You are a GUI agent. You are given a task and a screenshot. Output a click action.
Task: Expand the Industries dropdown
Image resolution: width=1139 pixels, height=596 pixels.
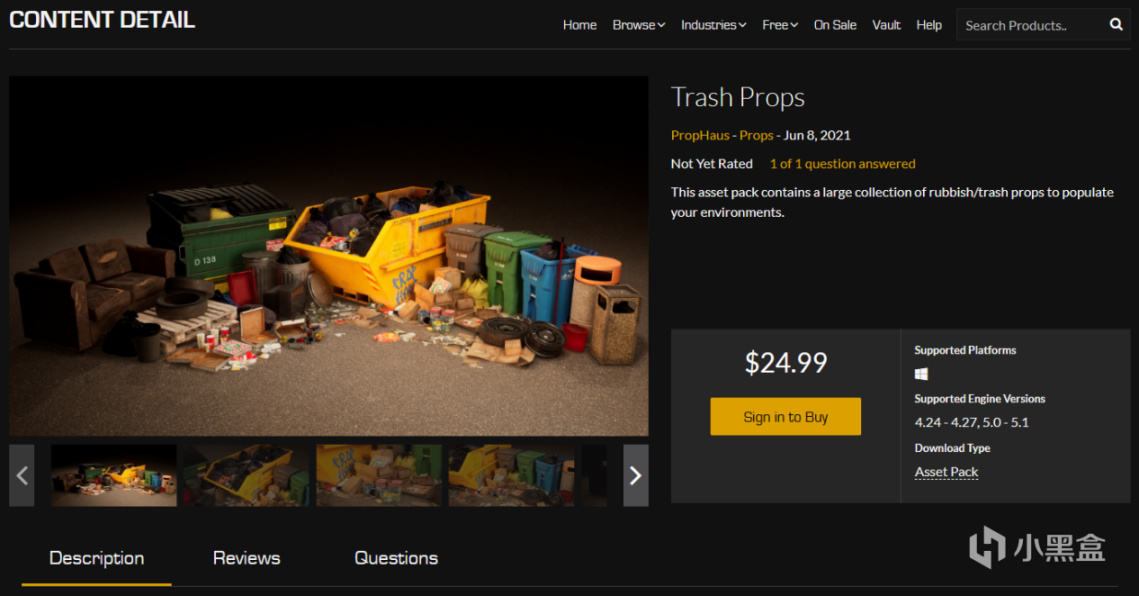[x=713, y=25]
